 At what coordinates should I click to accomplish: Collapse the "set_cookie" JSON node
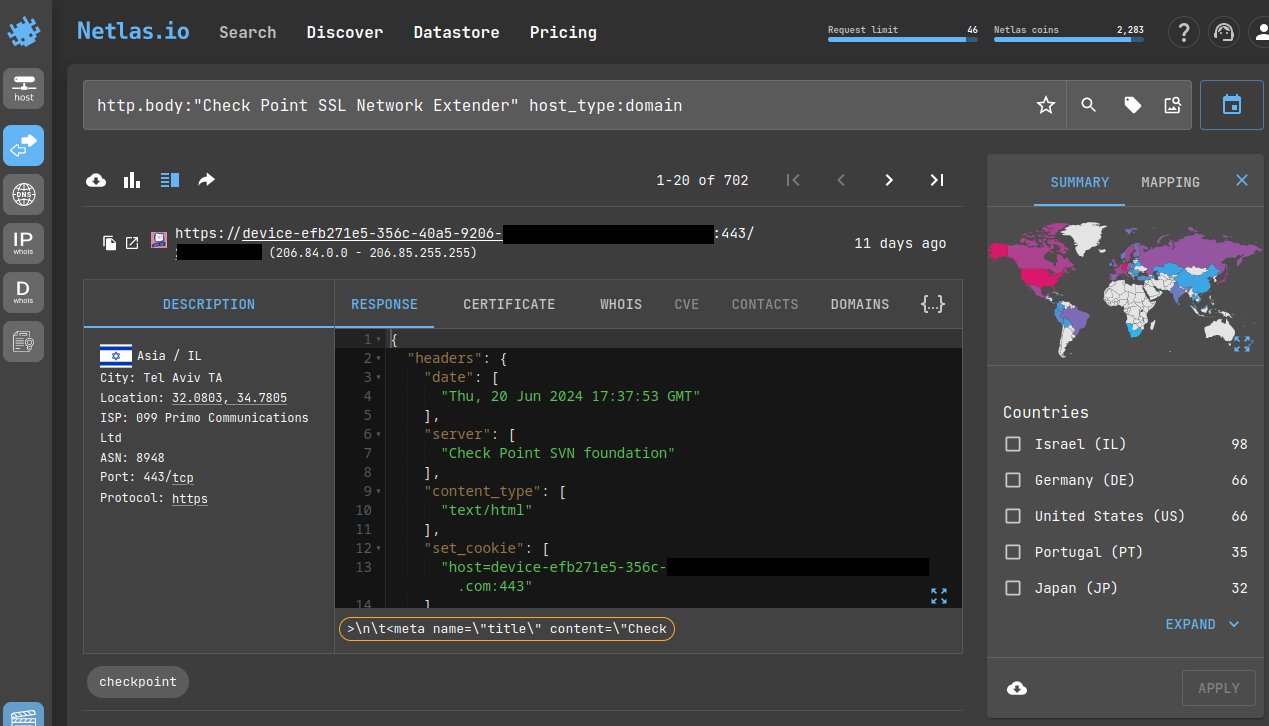click(x=378, y=548)
